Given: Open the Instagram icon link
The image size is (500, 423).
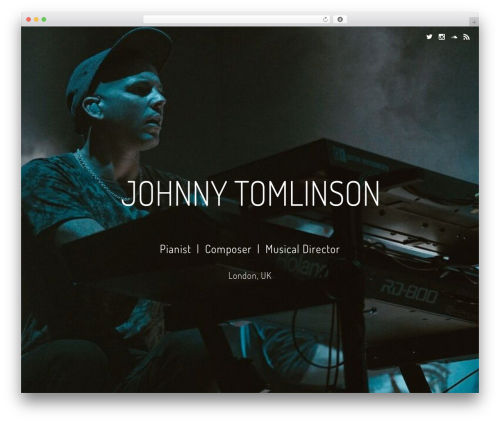Looking at the screenshot, I should coord(442,37).
